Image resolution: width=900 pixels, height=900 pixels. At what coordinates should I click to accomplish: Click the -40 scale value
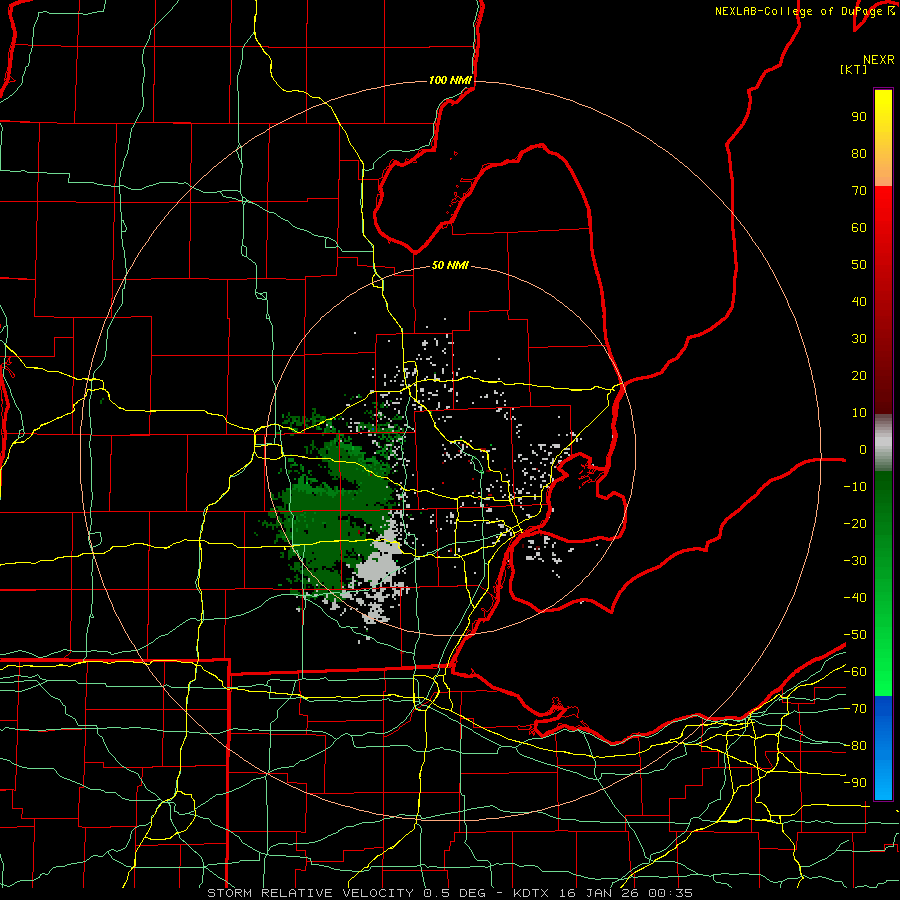855,598
